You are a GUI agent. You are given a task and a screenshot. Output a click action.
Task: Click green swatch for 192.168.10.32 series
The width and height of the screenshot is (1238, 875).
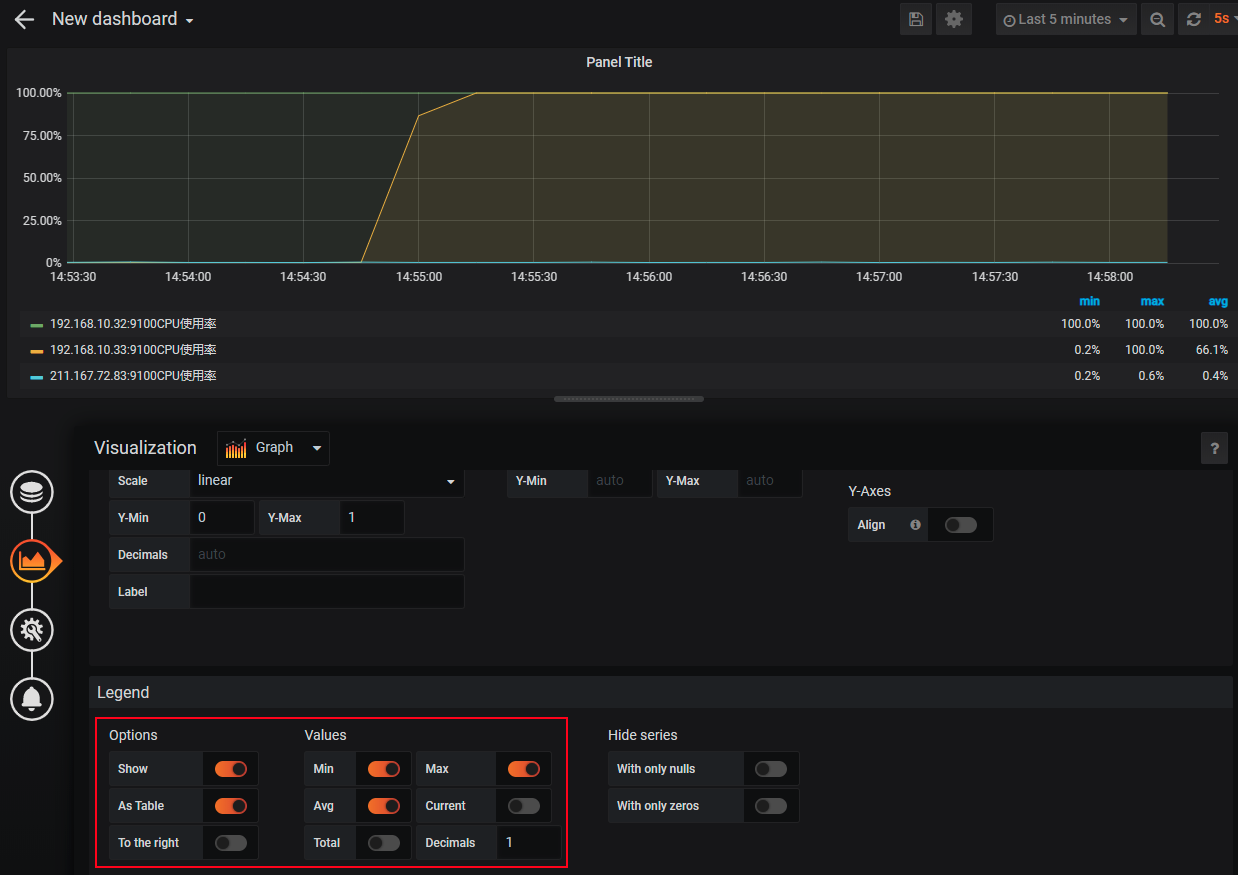[37, 325]
